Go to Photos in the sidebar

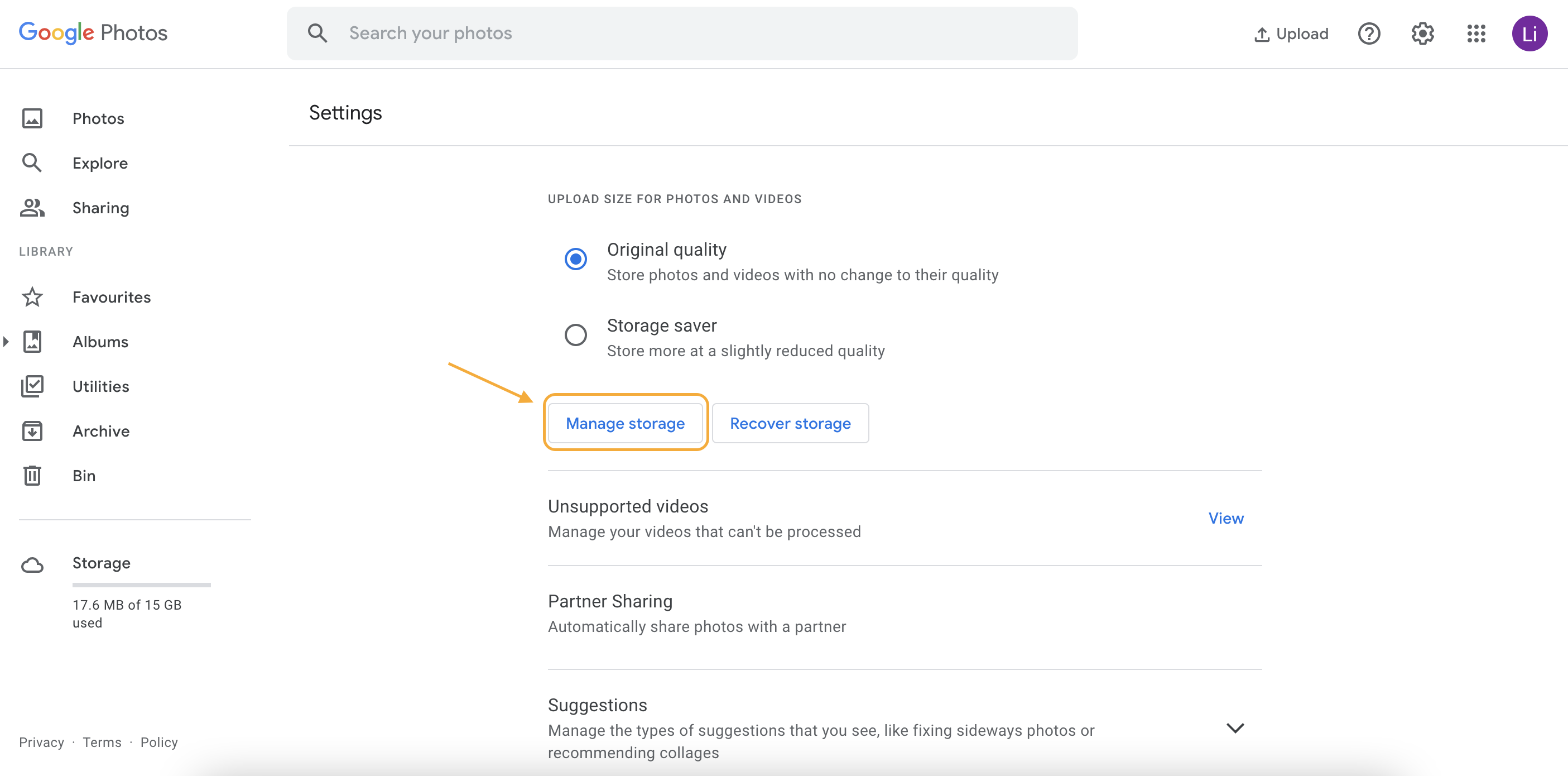pos(98,118)
